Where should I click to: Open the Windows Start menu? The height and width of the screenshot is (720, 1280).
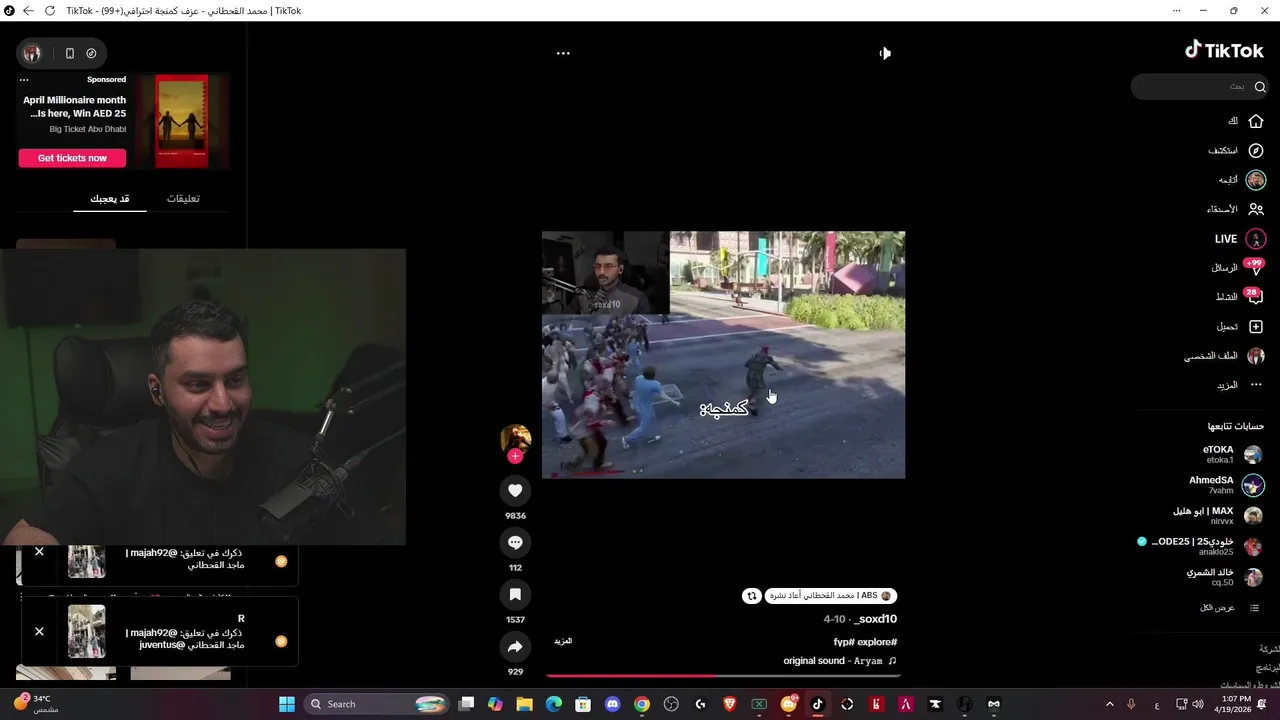pyautogui.click(x=287, y=704)
